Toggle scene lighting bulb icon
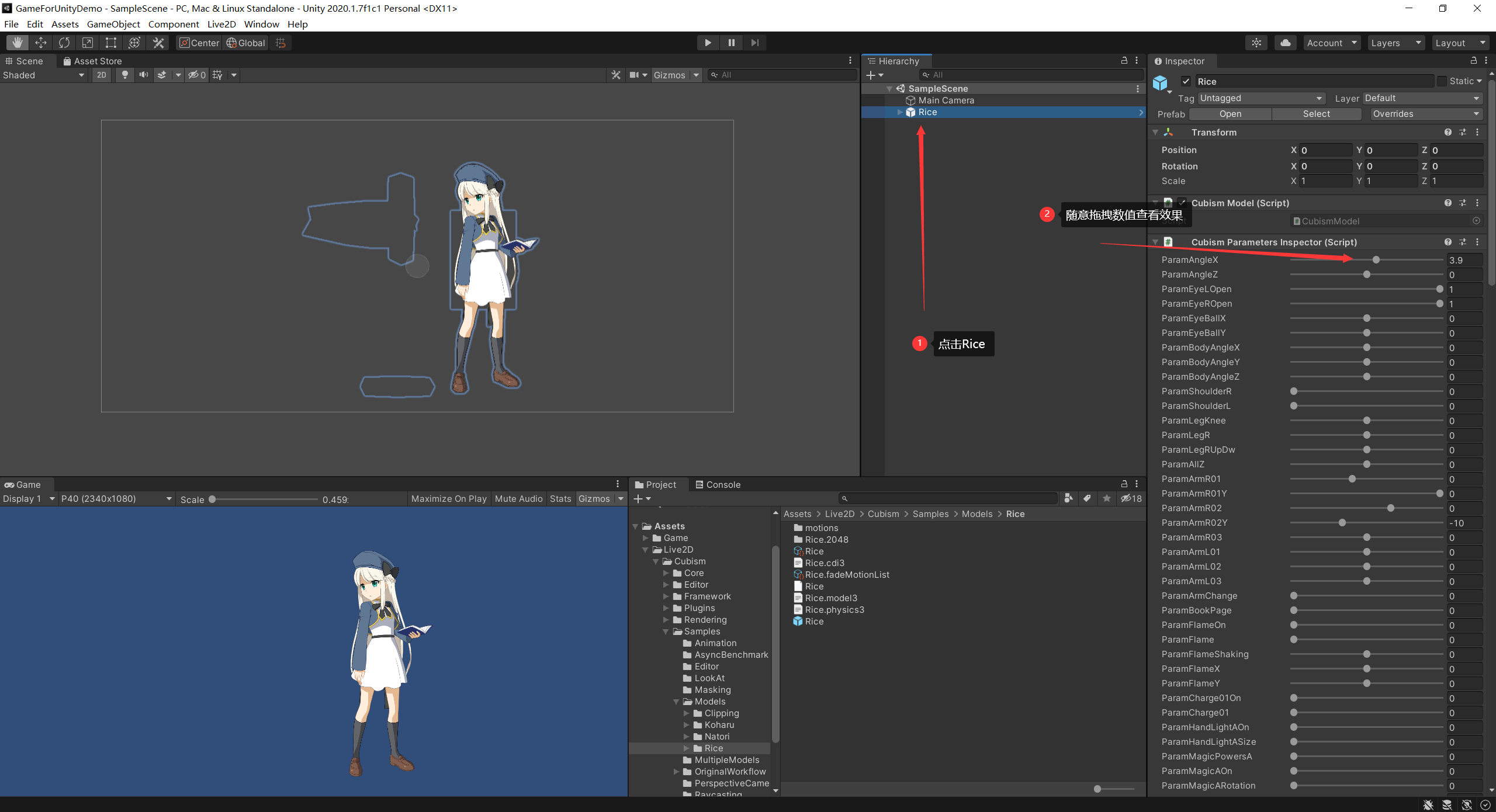Viewport: 1496px width, 812px height. tap(124, 75)
